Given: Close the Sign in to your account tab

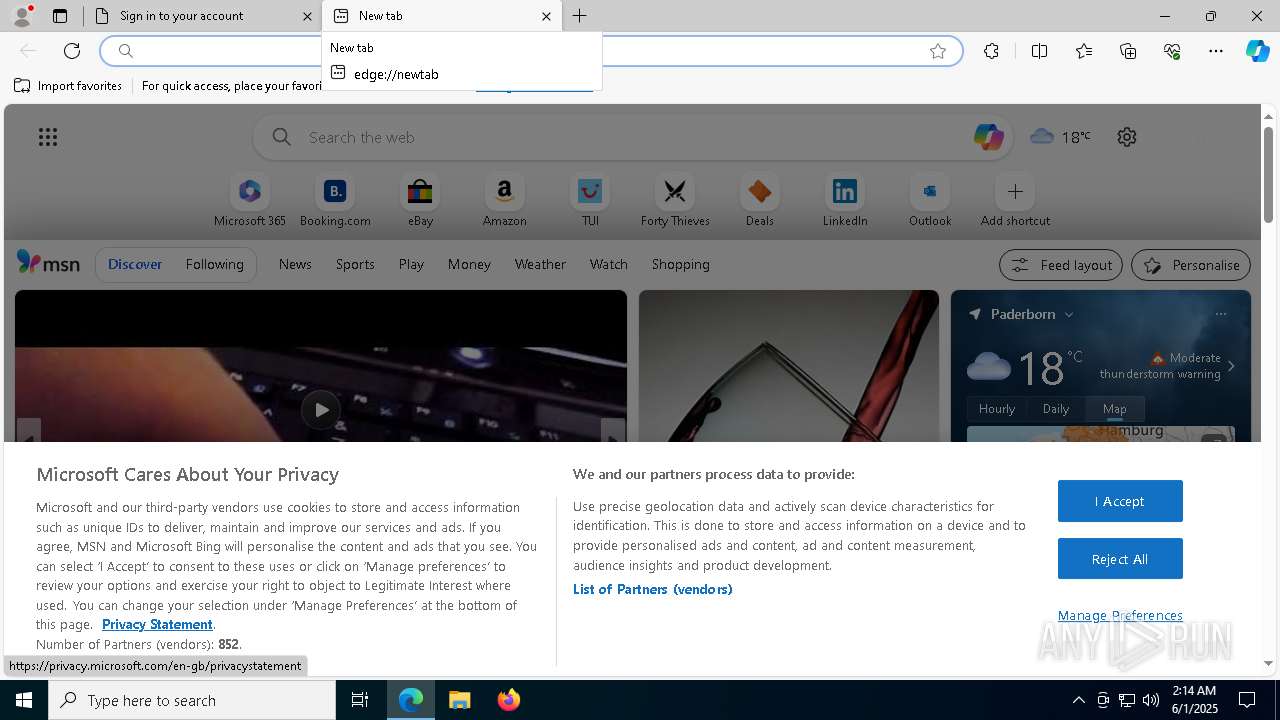Looking at the screenshot, I should 307,16.
